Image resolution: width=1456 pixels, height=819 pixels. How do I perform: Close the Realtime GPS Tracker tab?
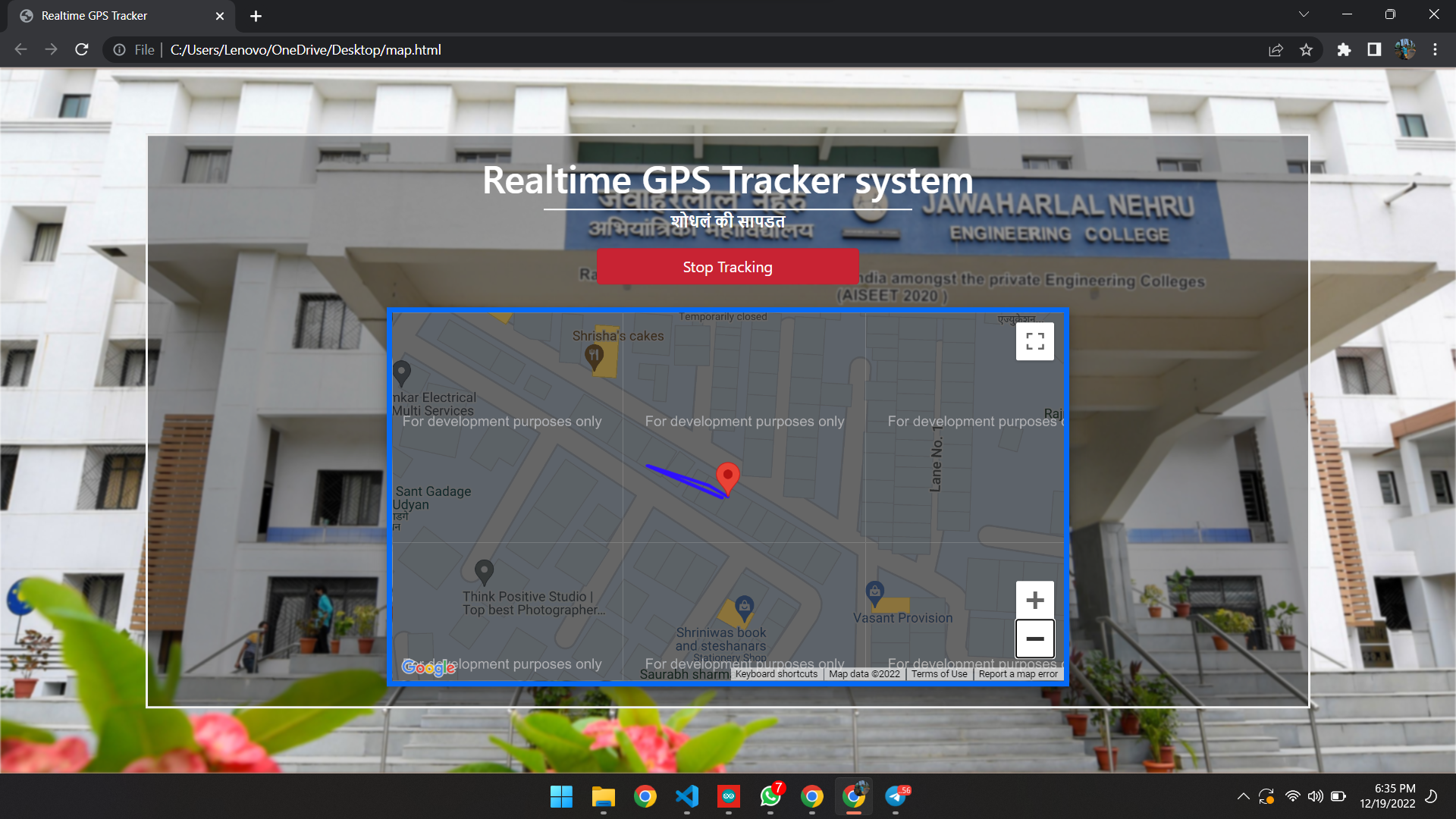click(220, 16)
